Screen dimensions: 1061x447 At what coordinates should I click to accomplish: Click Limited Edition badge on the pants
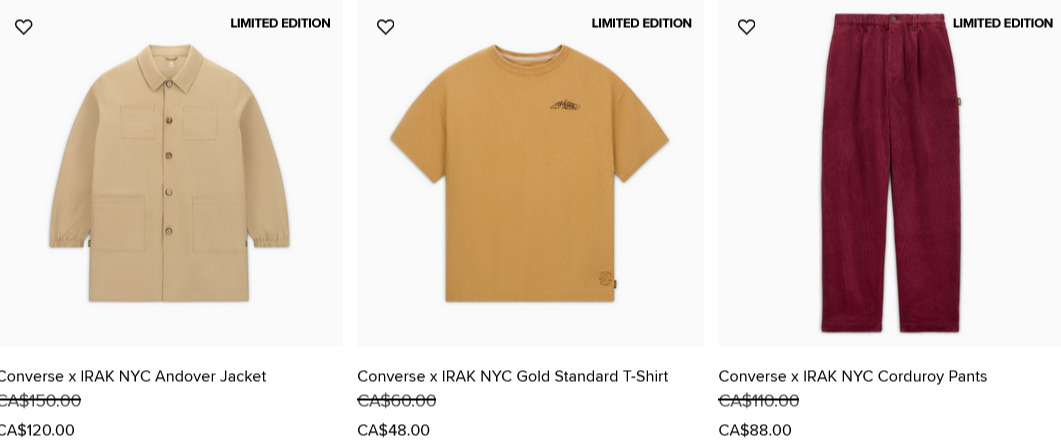[1002, 24]
